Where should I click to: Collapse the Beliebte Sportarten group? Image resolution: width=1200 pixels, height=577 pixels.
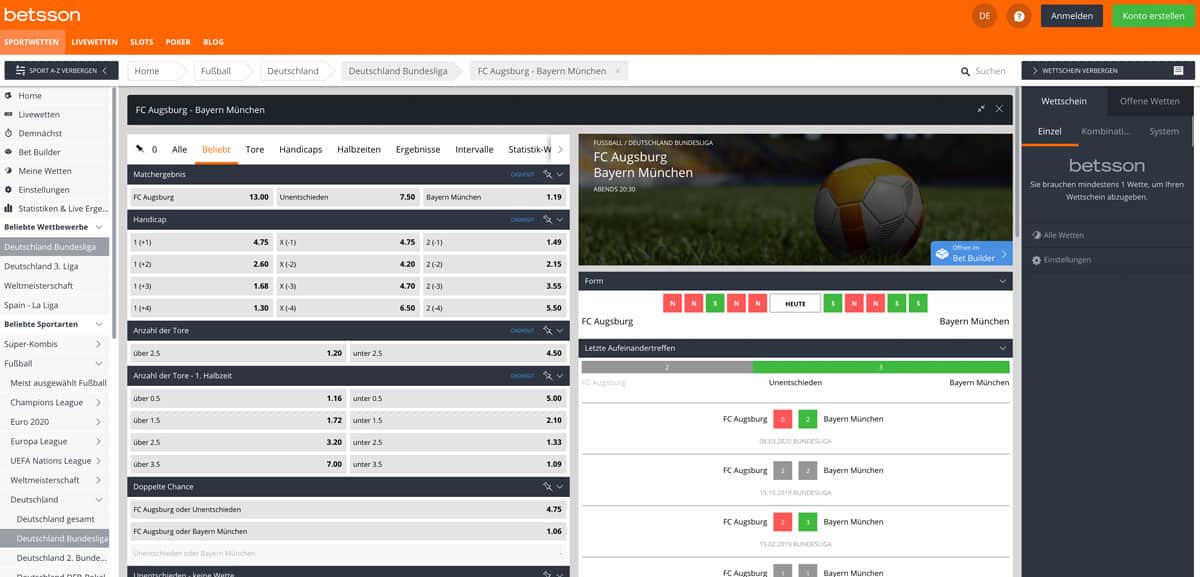[x=98, y=324]
